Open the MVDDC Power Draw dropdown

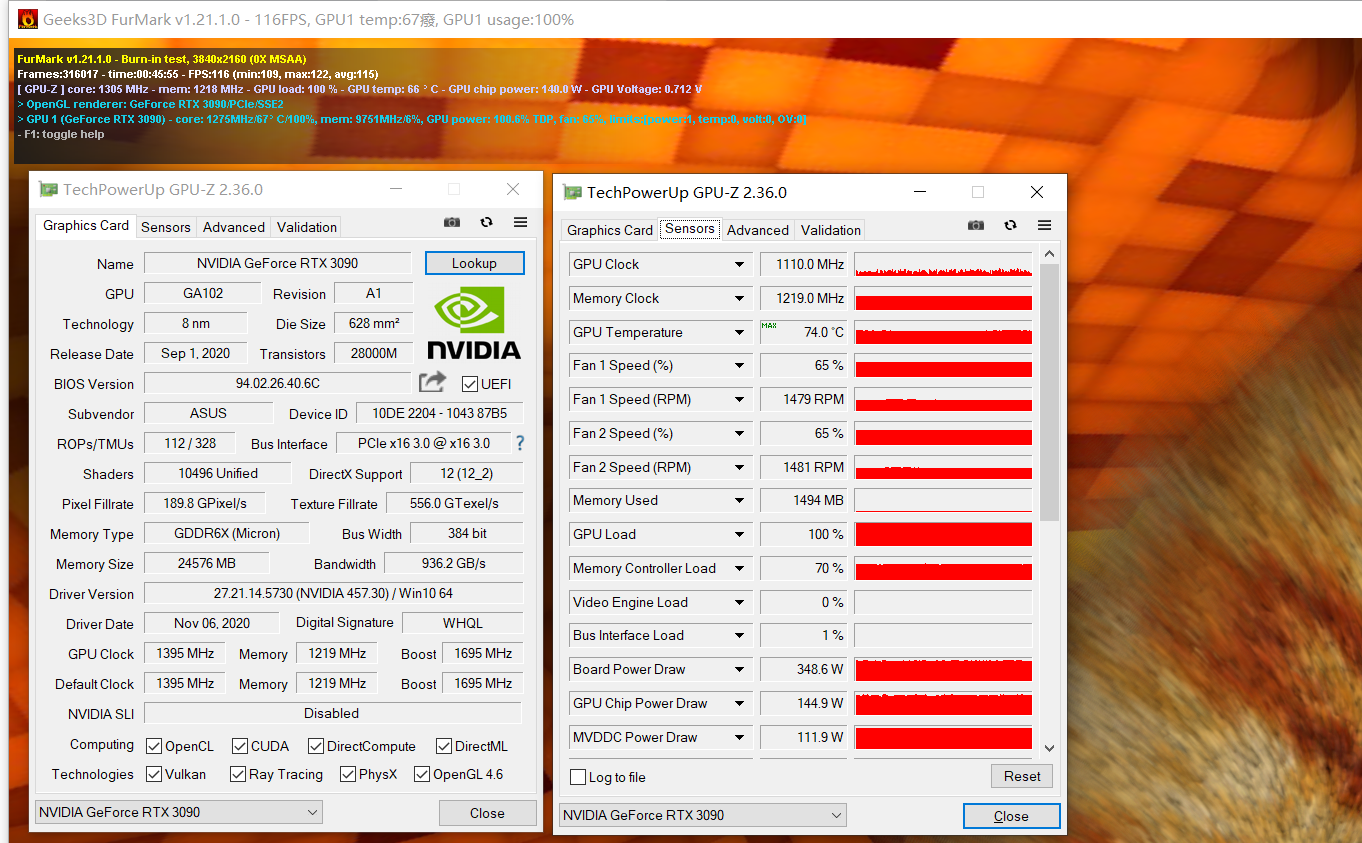point(739,737)
